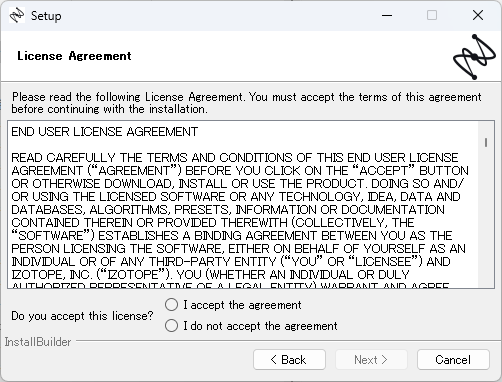Click the "Do you accept this license?" label

[82, 316]
